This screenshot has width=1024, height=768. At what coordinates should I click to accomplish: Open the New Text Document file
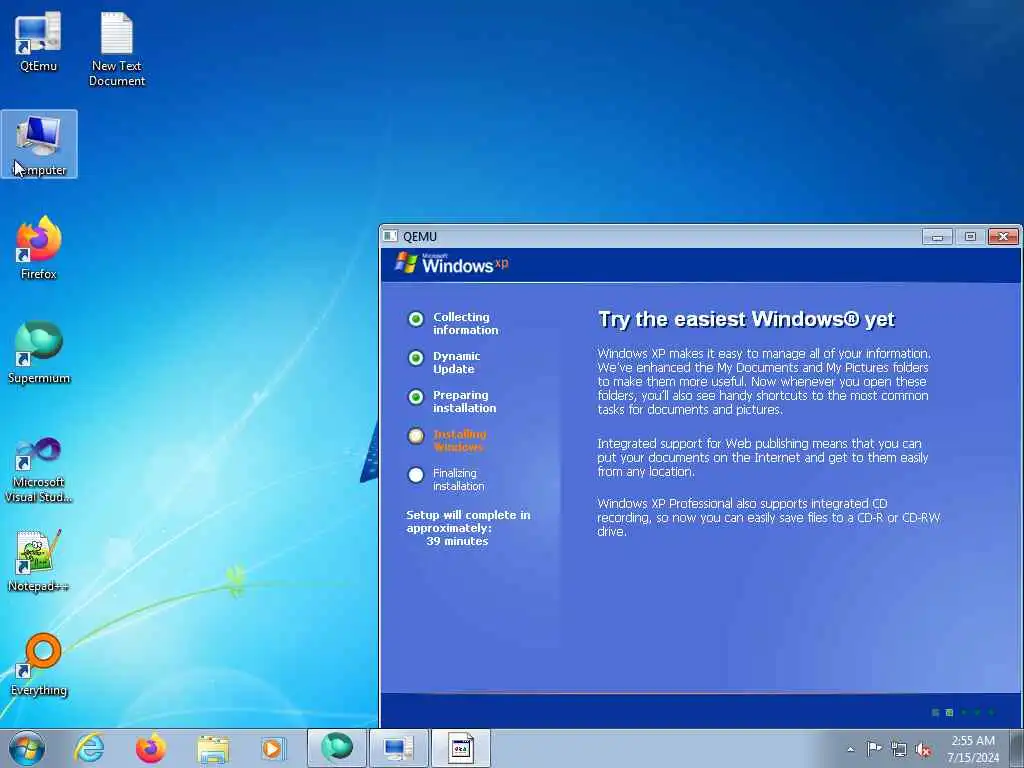[x=117, y=49]
